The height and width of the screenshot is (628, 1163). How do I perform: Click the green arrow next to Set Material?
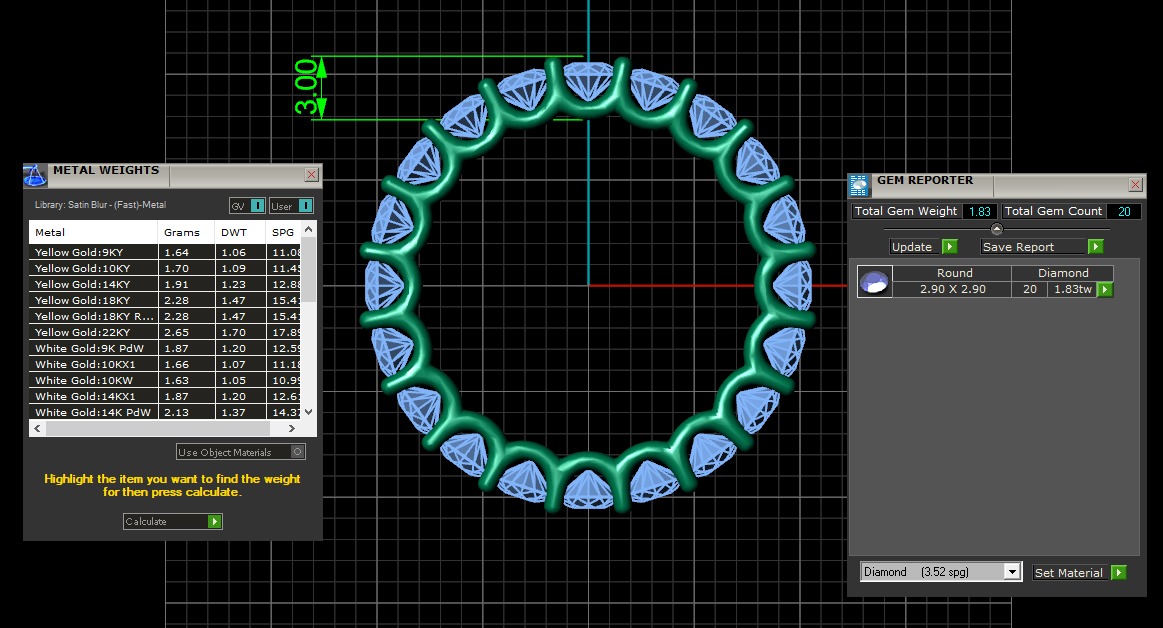coord(1118,572)
